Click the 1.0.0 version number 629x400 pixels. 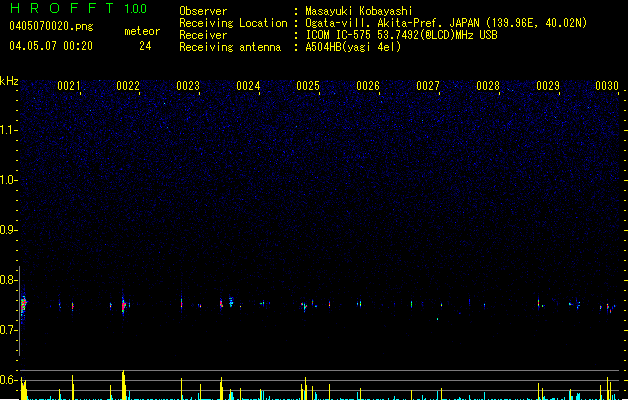pyautogui.click(x=136, y=9)
